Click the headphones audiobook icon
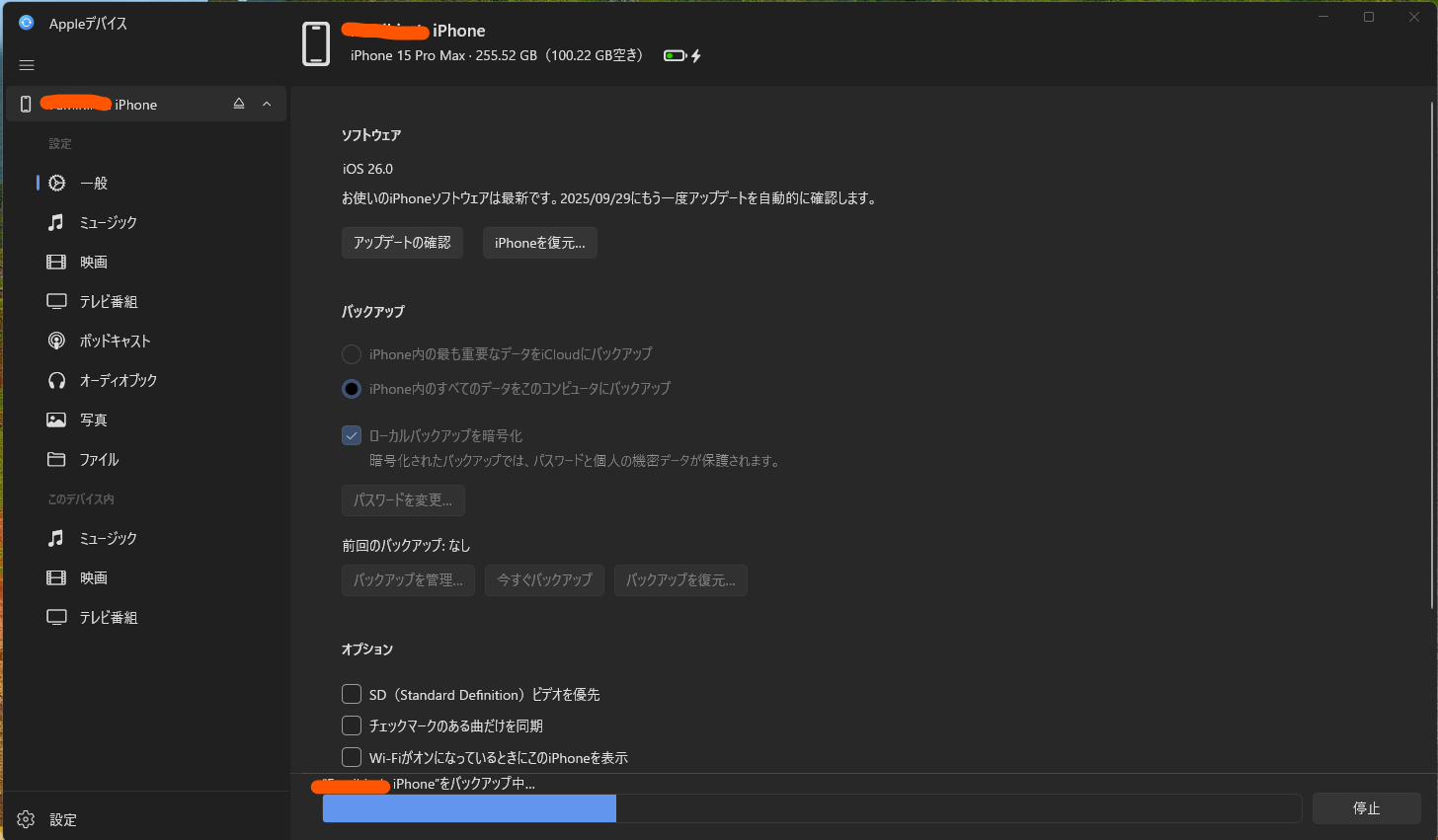Viewport: 1438px width, 840px height. [x=56, y=380]
